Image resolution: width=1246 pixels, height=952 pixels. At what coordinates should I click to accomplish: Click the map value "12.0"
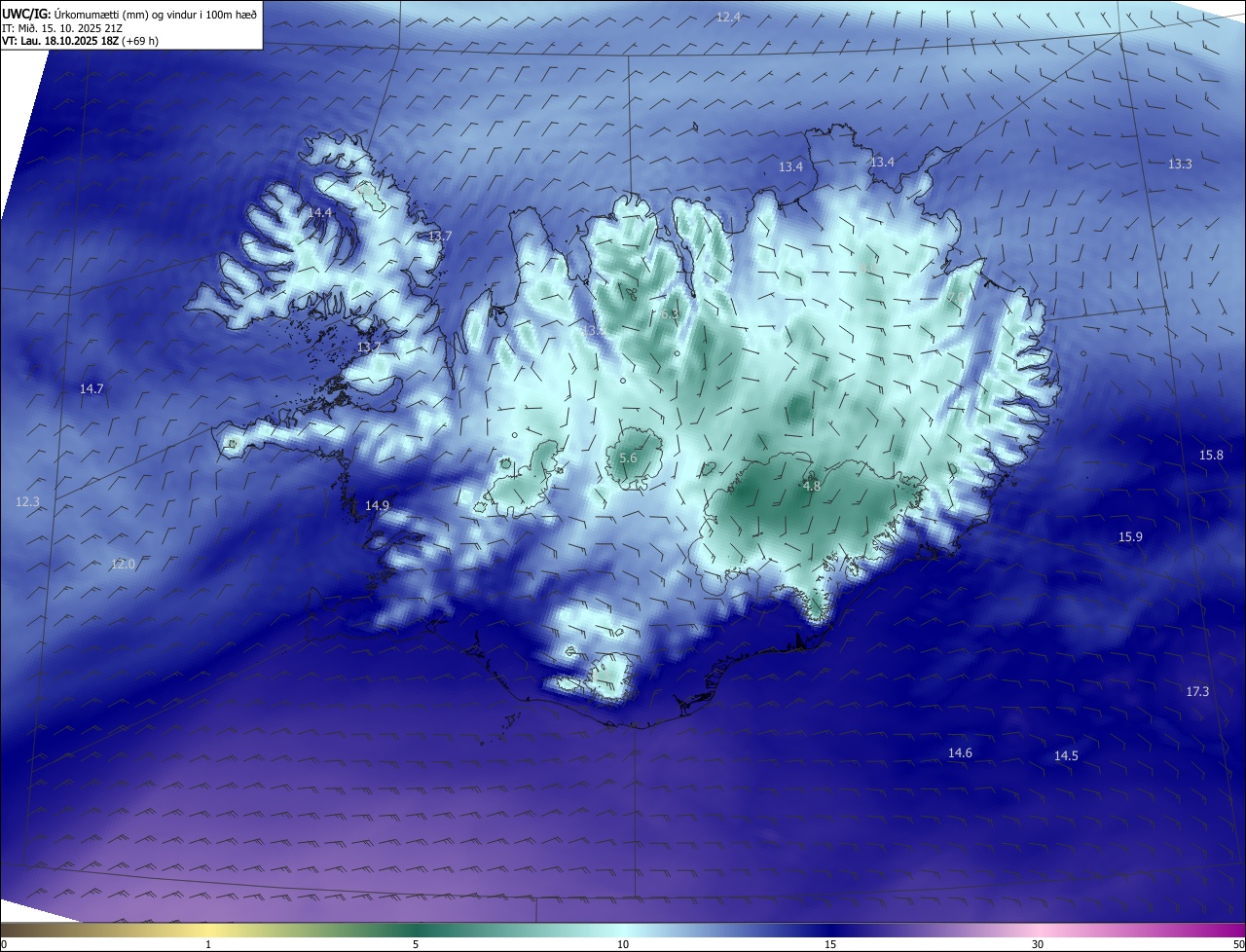pos(123,564)
